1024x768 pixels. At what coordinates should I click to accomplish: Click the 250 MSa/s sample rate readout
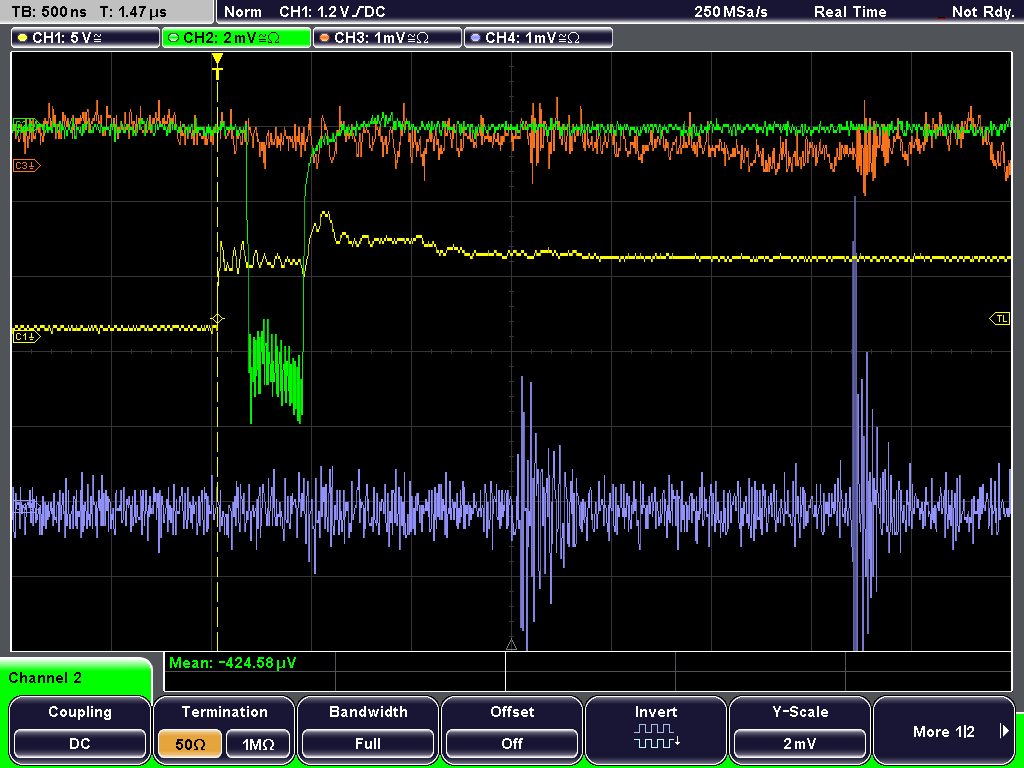[731, 12]
